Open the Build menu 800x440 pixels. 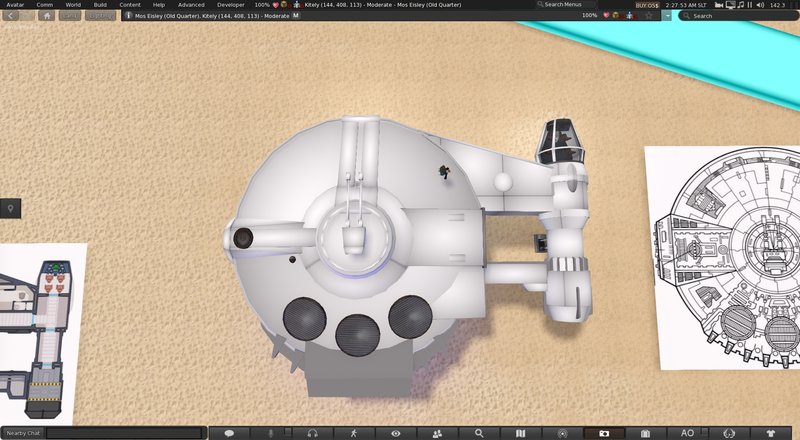[x=100, y=5]
